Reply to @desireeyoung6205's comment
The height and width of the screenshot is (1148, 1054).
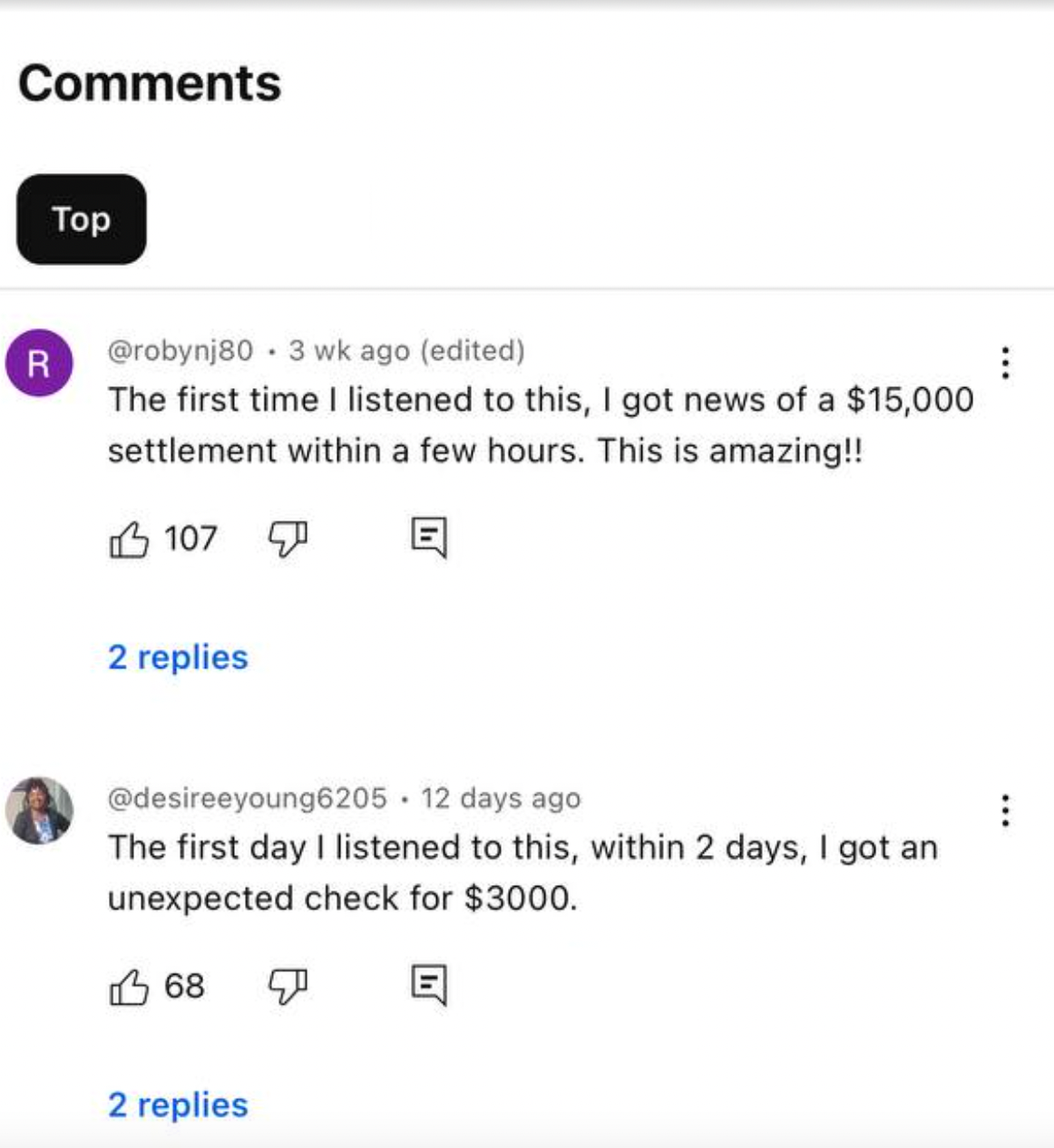(428, 985)
